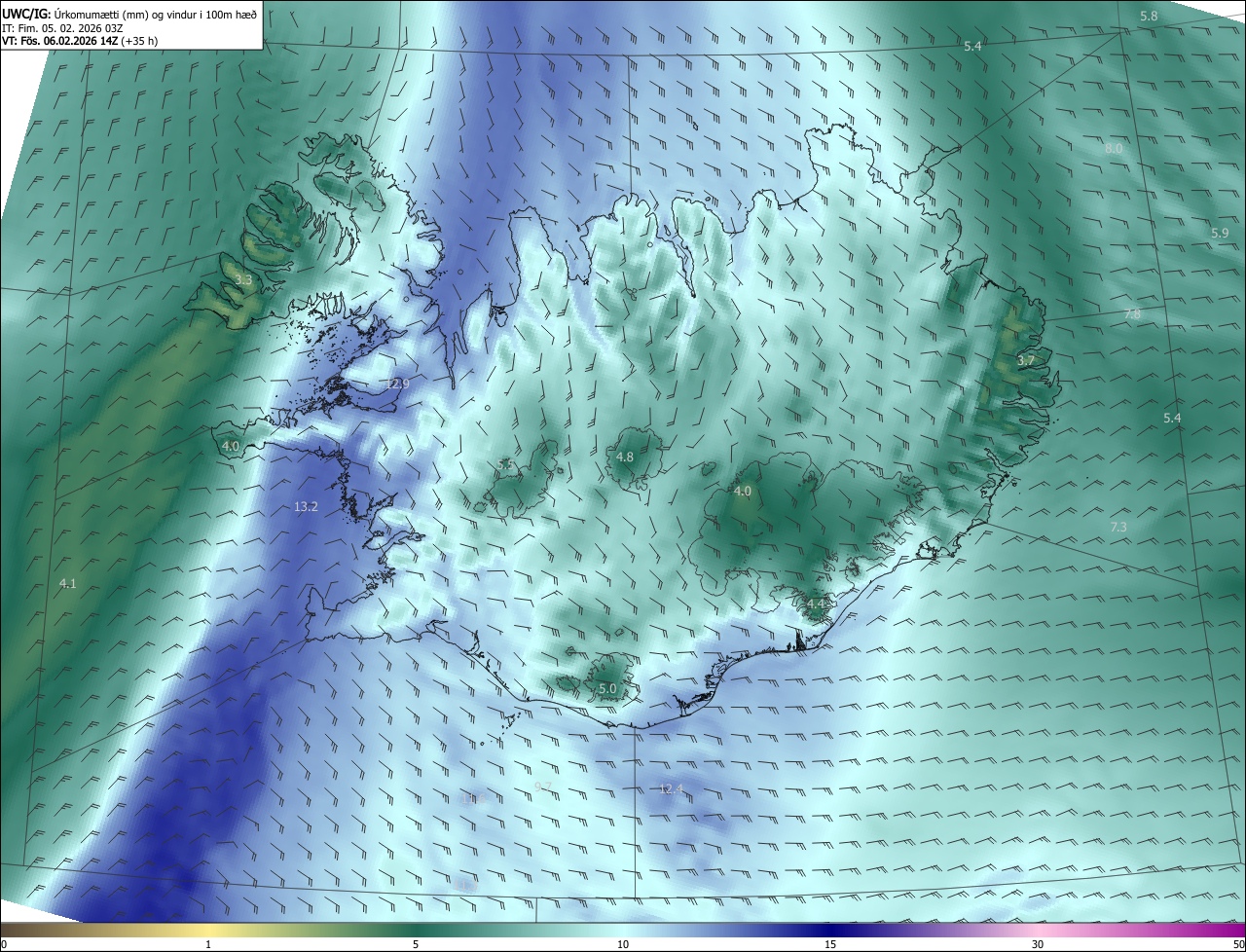This screenshot has height=952, width=1246.
Task: Click the 5.5 value label on Langjökull glacier
Action: pos(505,465)
